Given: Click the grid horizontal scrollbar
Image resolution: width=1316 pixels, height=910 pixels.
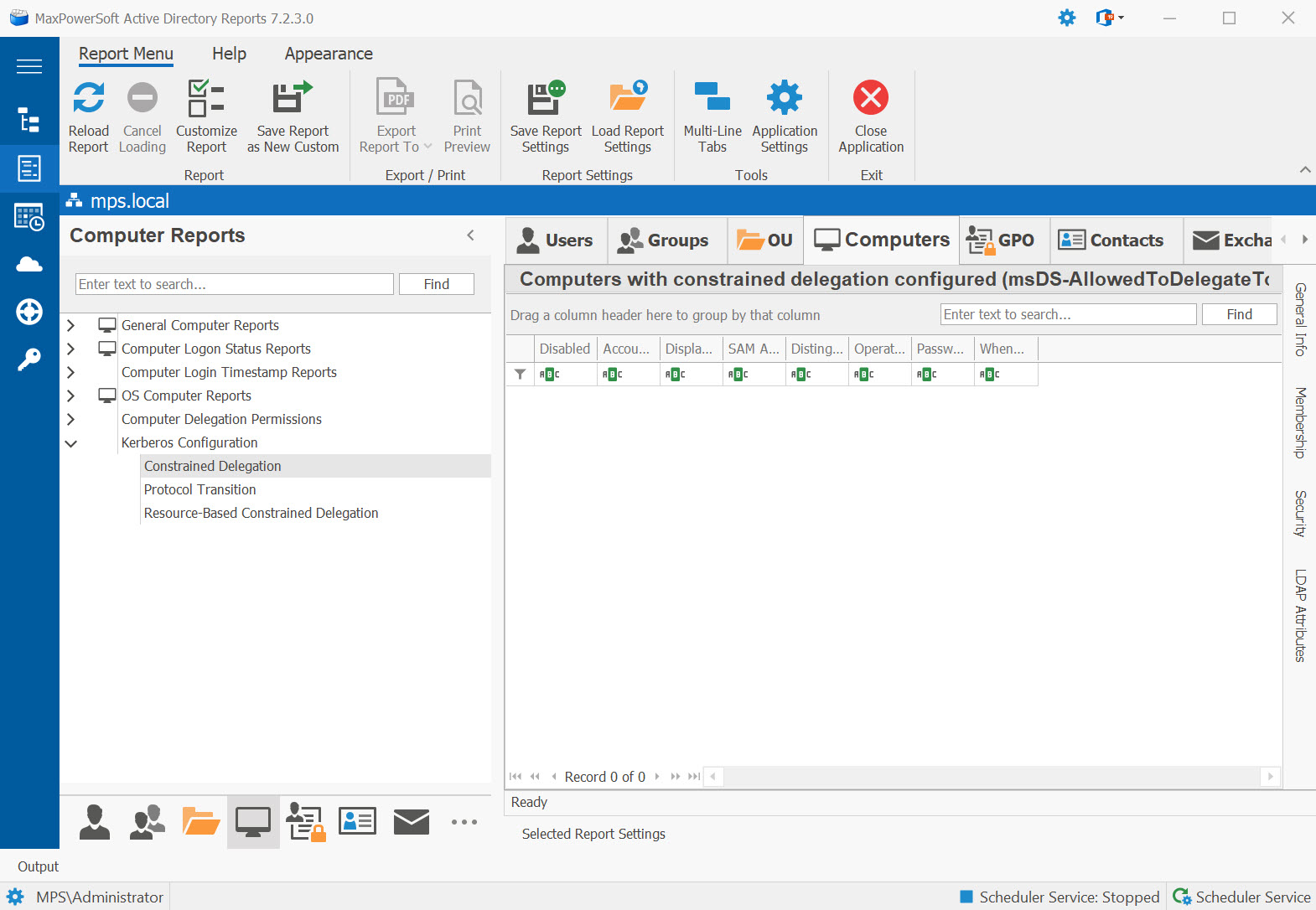Looking at the screenshot, I should tap(989, 777).
